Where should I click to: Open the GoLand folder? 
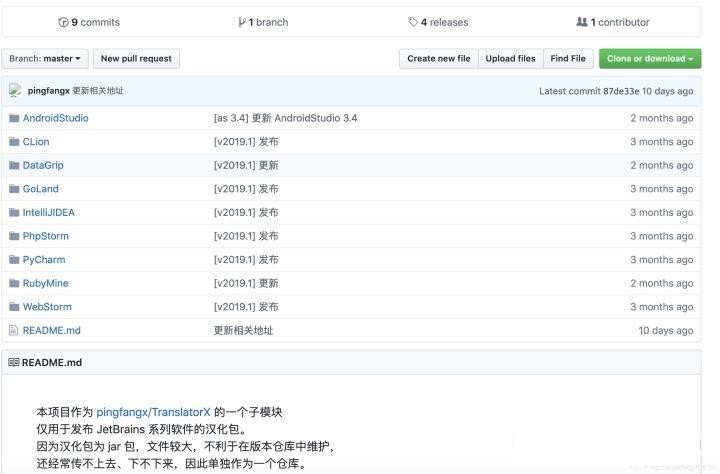pos(40,189)
